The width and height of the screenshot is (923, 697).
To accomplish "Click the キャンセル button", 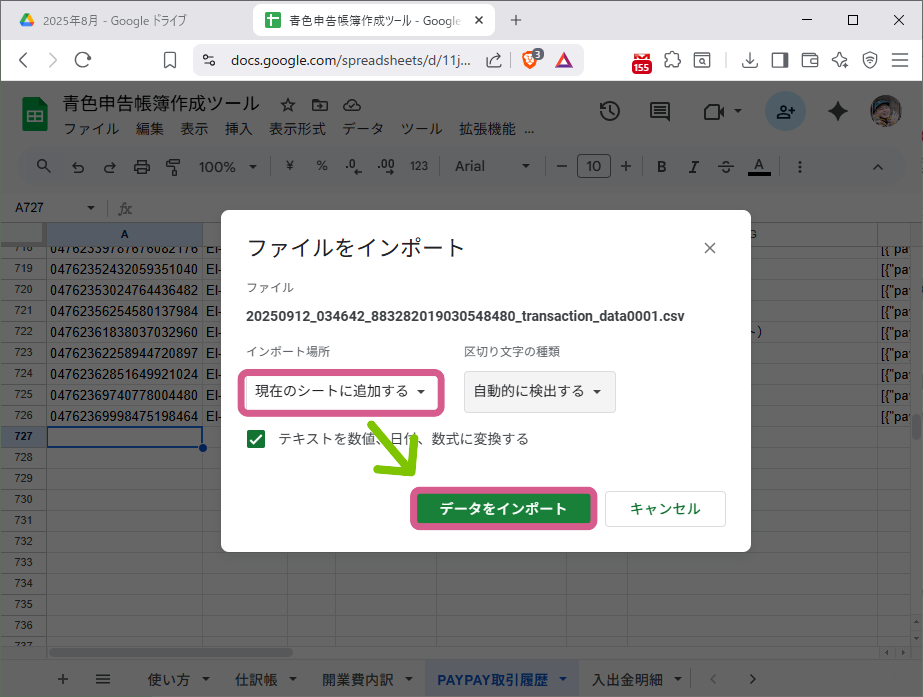I will pyautogui.click(x=665, y=509).
